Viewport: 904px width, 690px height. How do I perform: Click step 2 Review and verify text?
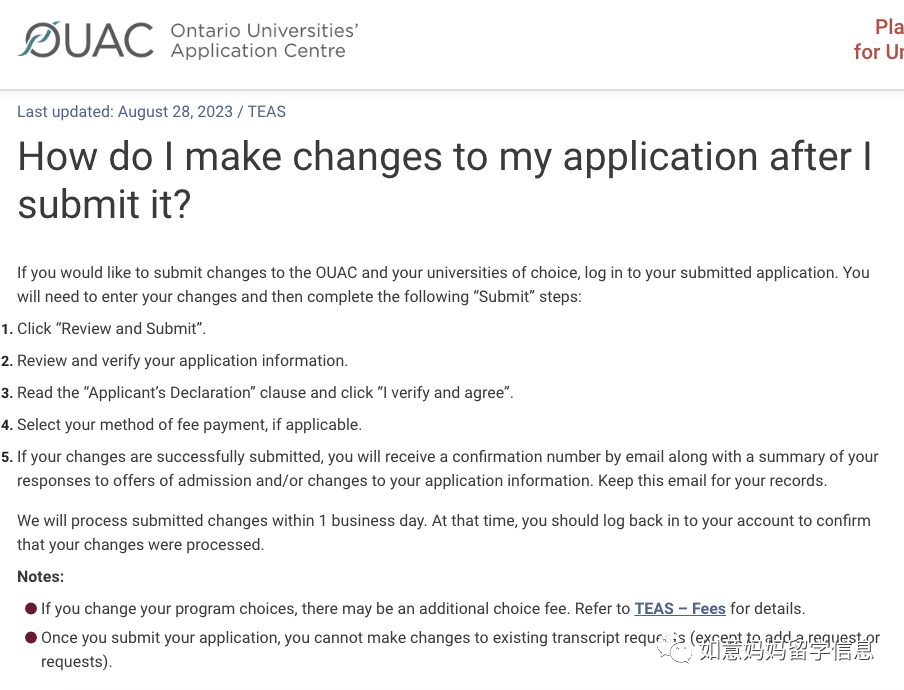click(x=182, y=361)
